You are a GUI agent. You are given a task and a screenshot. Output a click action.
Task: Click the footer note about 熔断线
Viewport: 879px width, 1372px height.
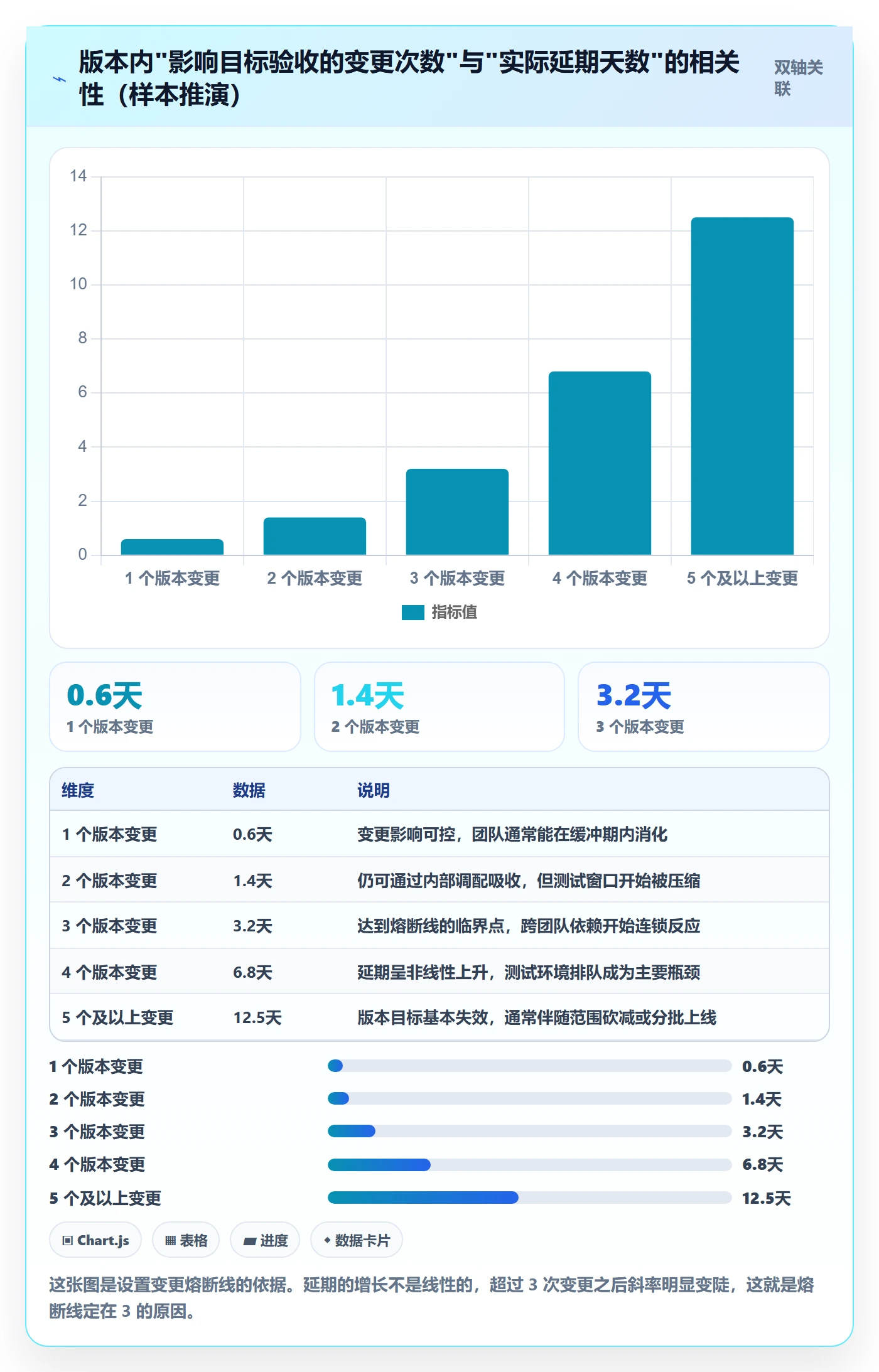432,1298
